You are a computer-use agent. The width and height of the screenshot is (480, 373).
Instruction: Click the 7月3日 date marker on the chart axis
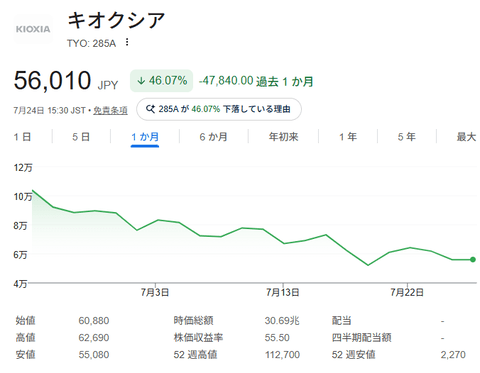(155, 292)
